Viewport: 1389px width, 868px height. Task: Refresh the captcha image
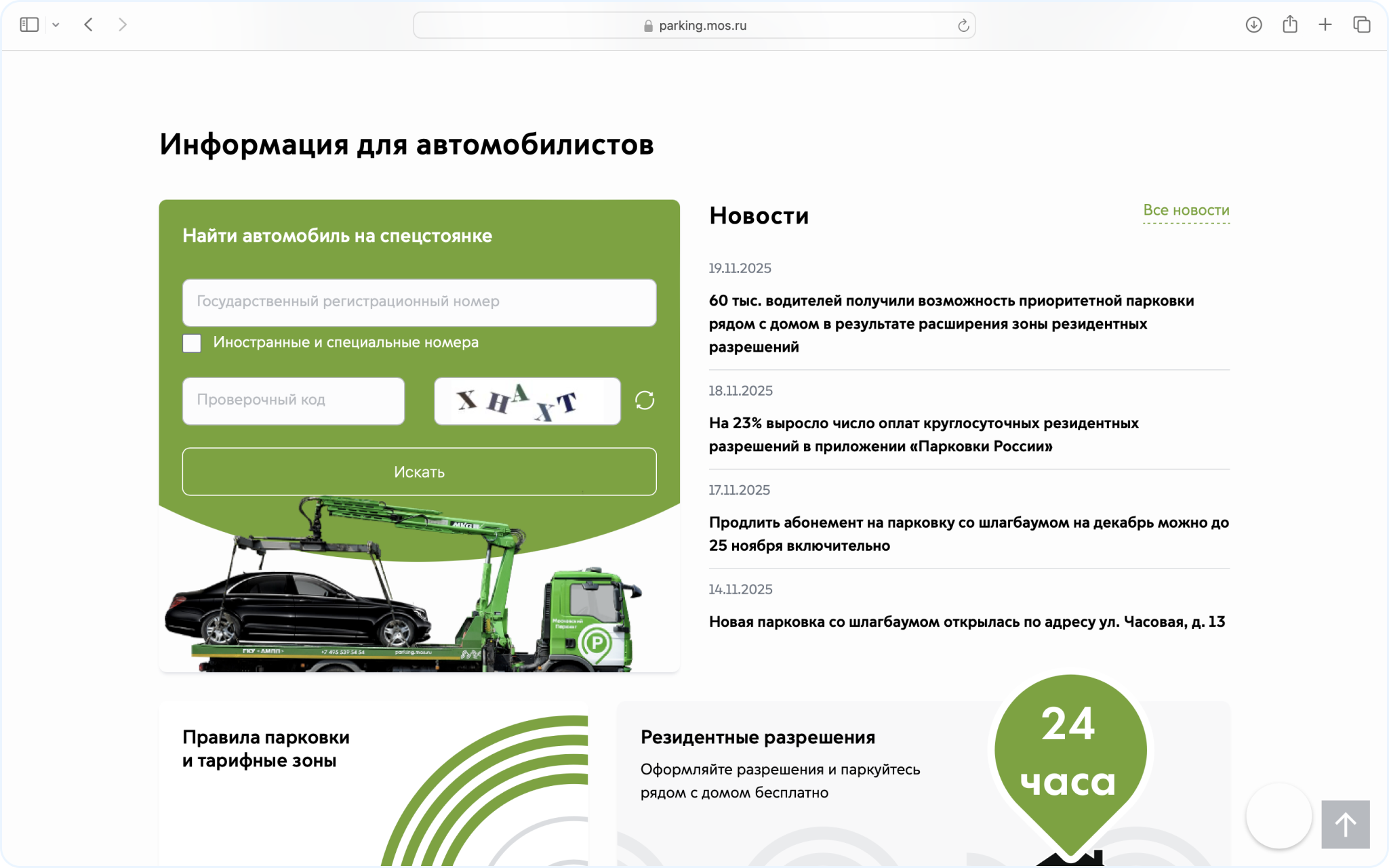pos(644,400)
